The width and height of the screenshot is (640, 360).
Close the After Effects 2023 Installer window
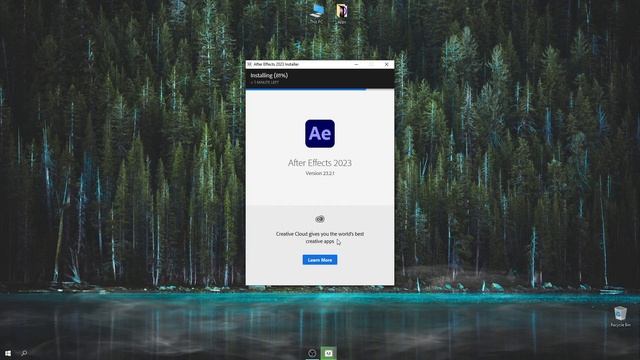click(387, 64)
